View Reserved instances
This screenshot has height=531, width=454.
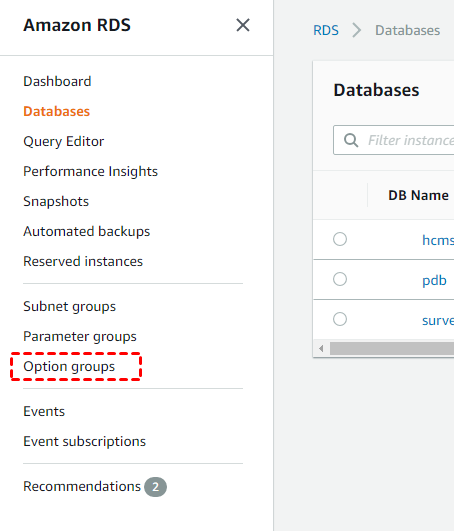(83, 261)
